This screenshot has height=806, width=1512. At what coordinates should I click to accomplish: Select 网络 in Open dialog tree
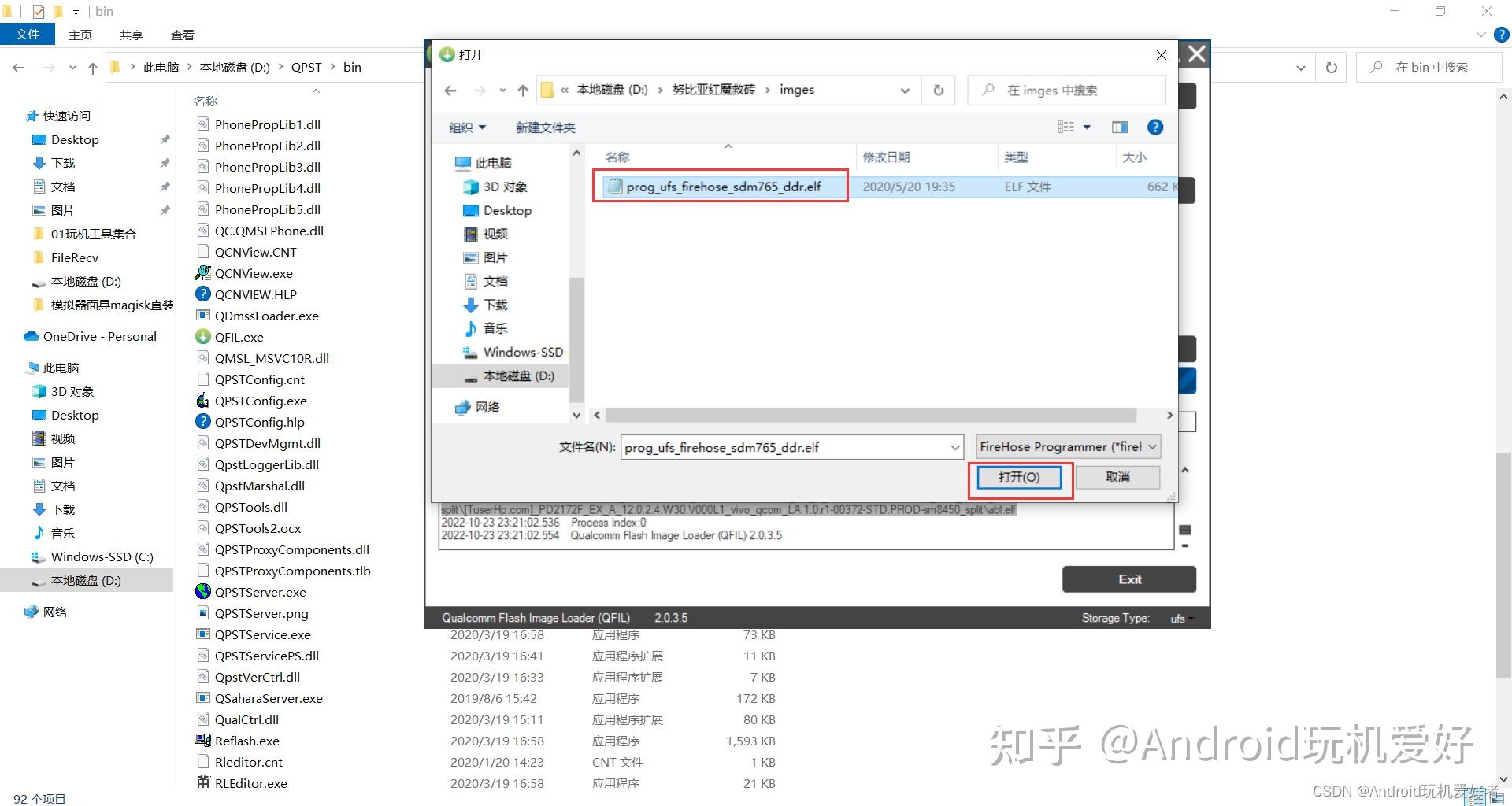click(477, 407)
